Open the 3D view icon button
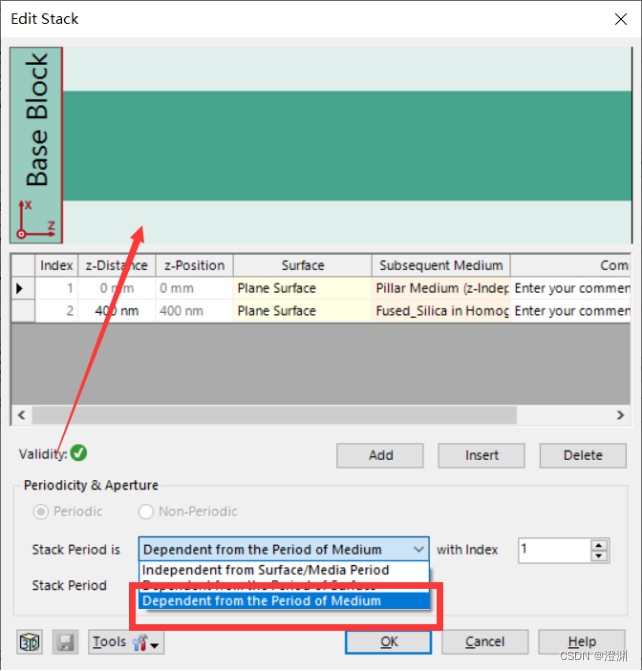Image resolution: width=642 pixels, height=671 pixels. click(x=30, y=642)
